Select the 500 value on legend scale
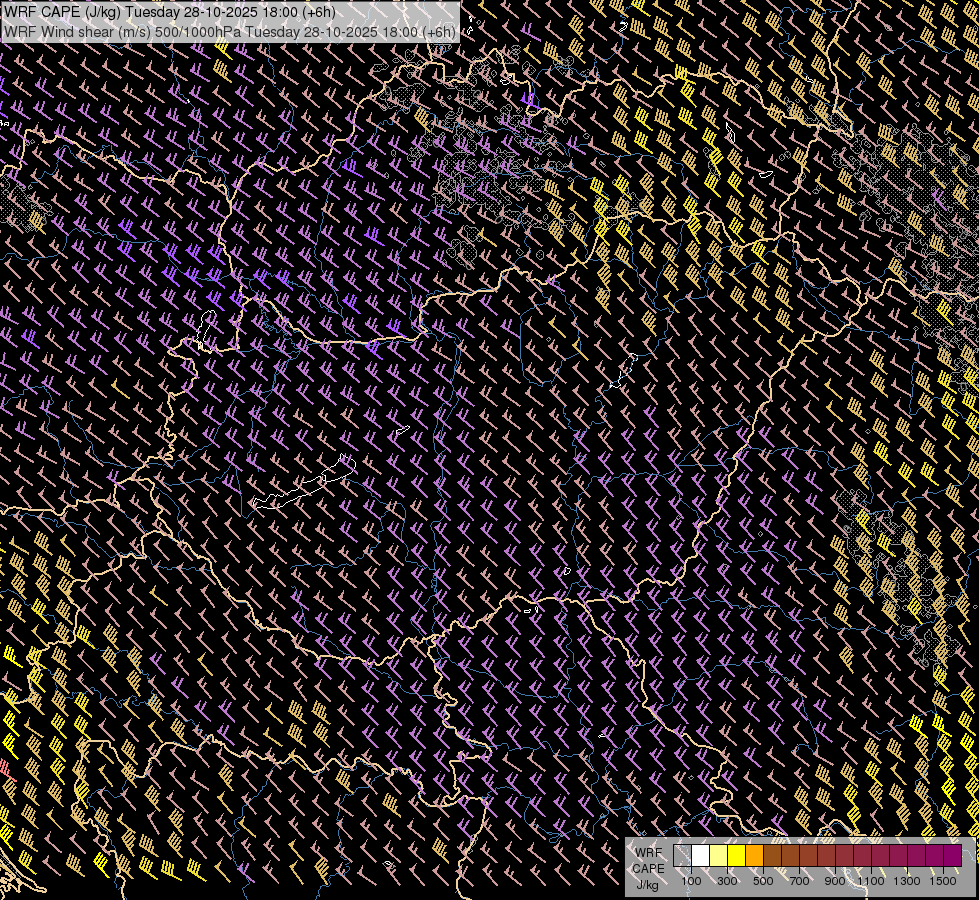Viewport: 979px width, 900px height. pyautogui.click(x=763, y=881)
